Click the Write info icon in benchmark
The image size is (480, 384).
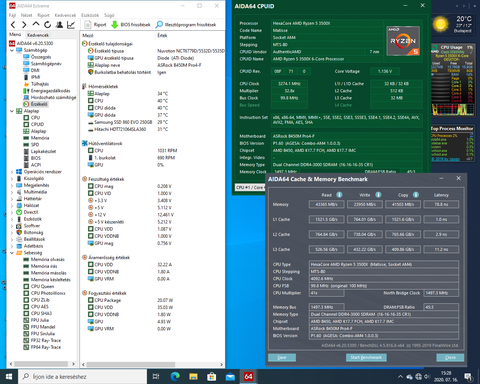tap(378, 195)
